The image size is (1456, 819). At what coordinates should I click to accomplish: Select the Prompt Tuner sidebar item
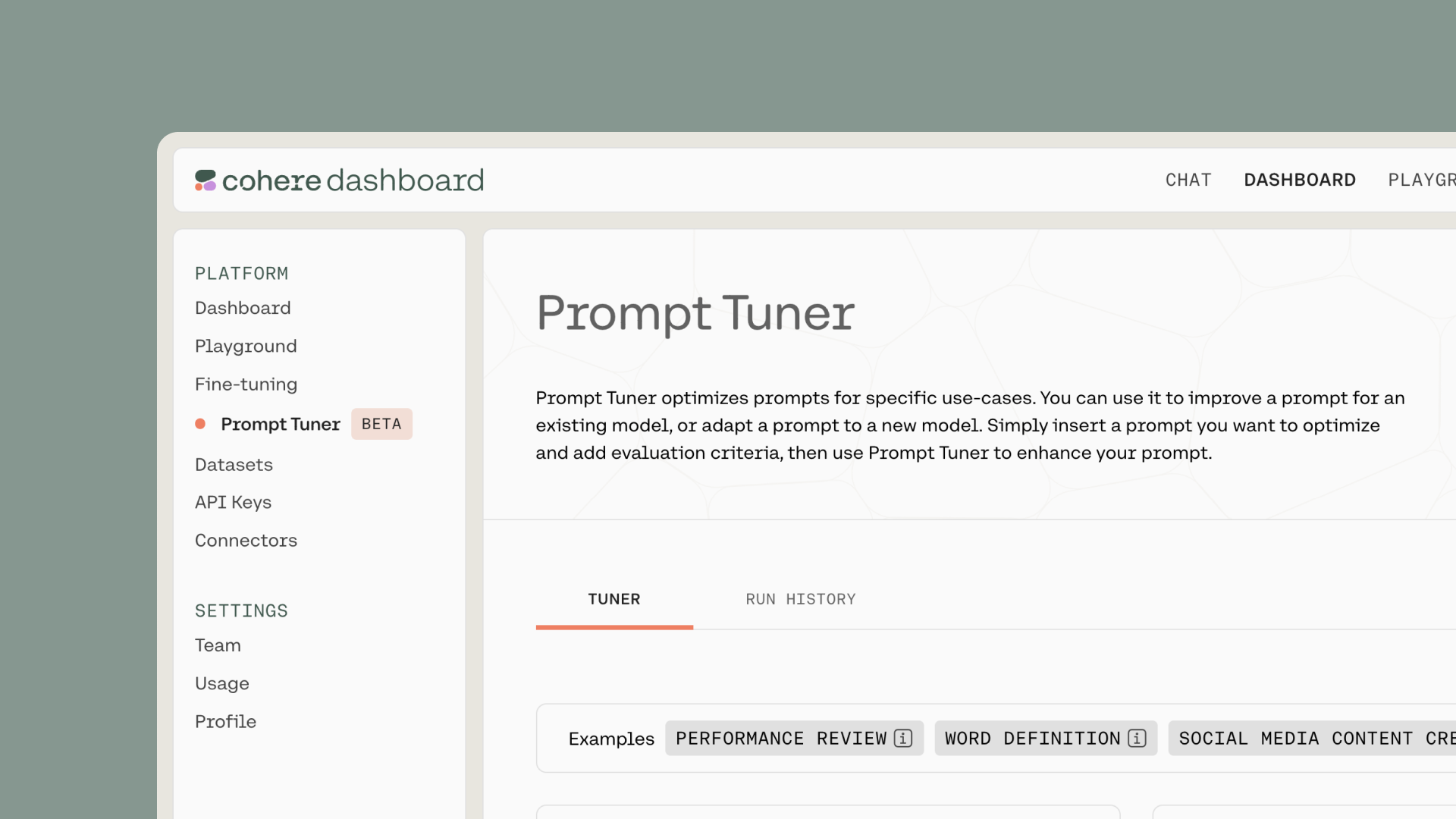tap(280, 423)
